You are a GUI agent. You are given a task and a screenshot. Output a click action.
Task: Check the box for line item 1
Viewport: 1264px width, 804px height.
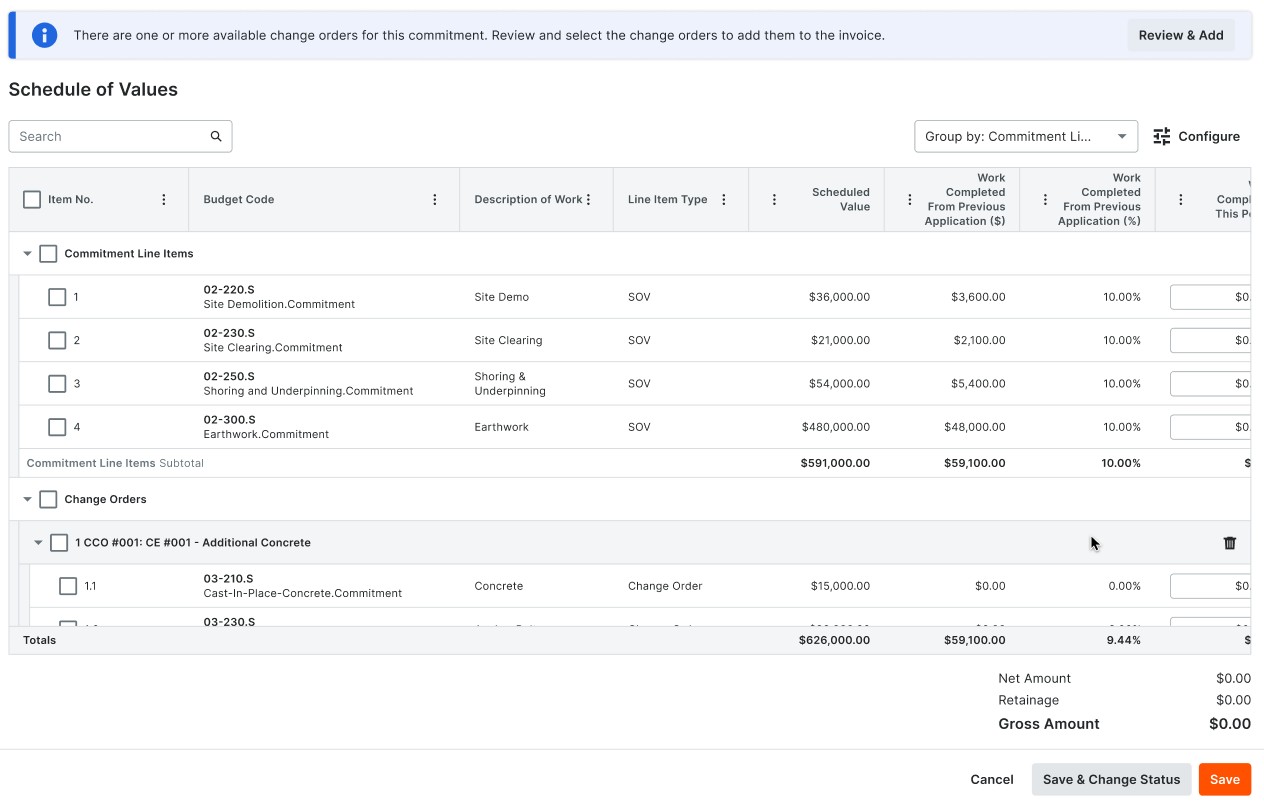coord(57,297)
